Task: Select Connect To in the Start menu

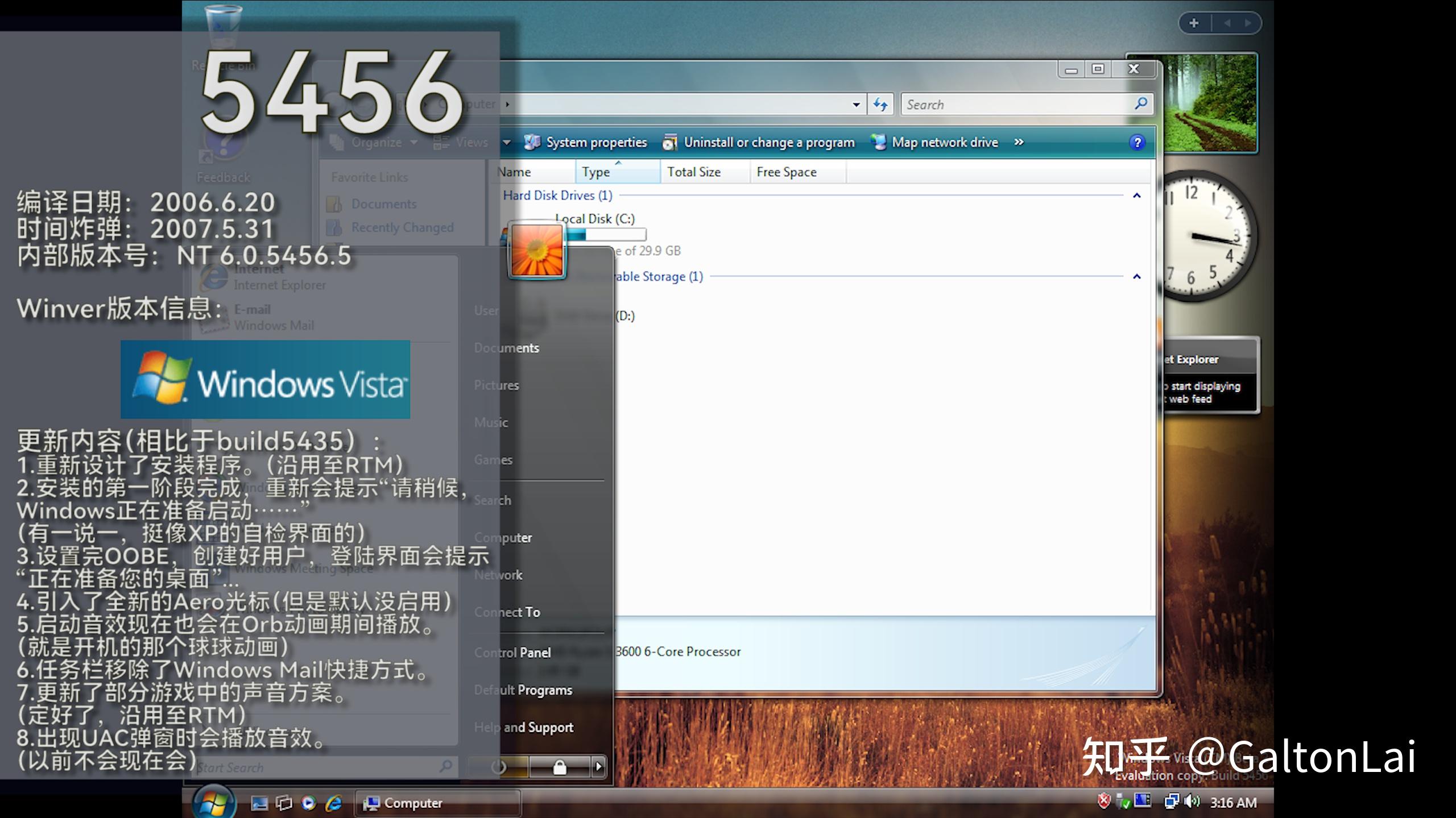Action: [x=507, y=612]
